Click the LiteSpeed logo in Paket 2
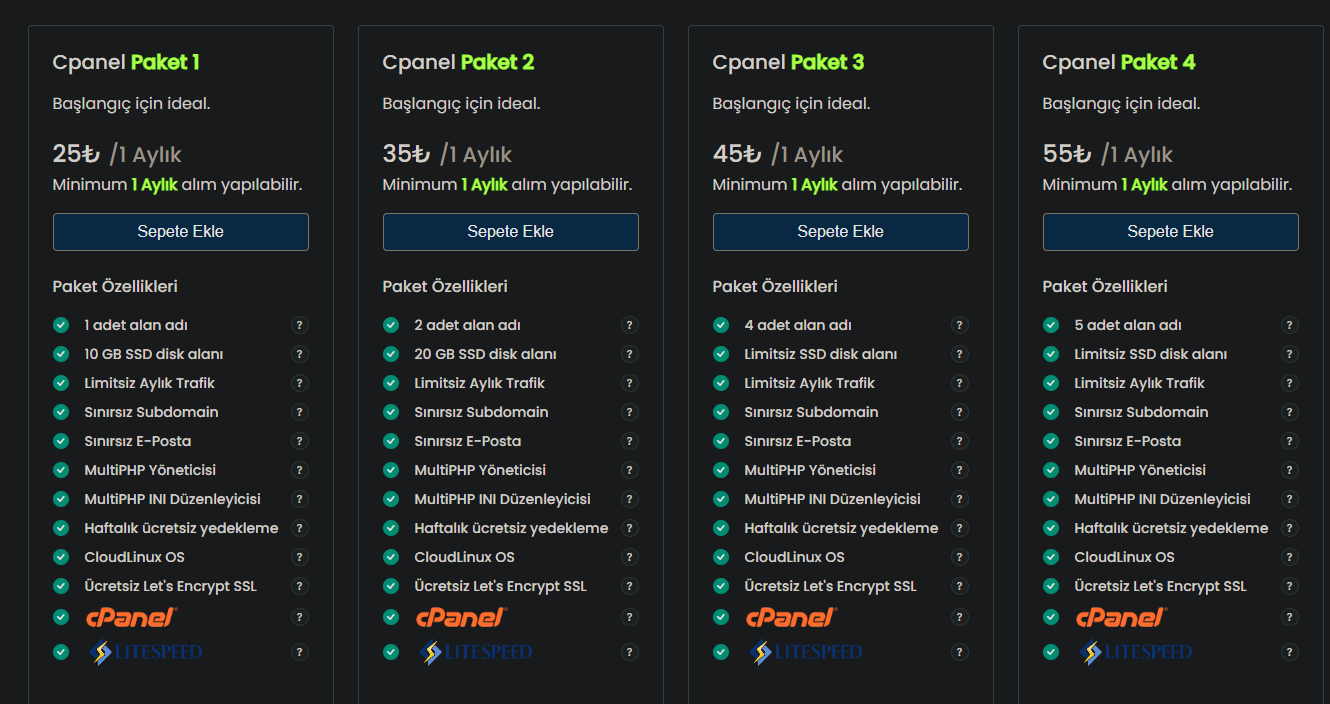Viewport: 1330px width, 704px height. tap(475, 652)
